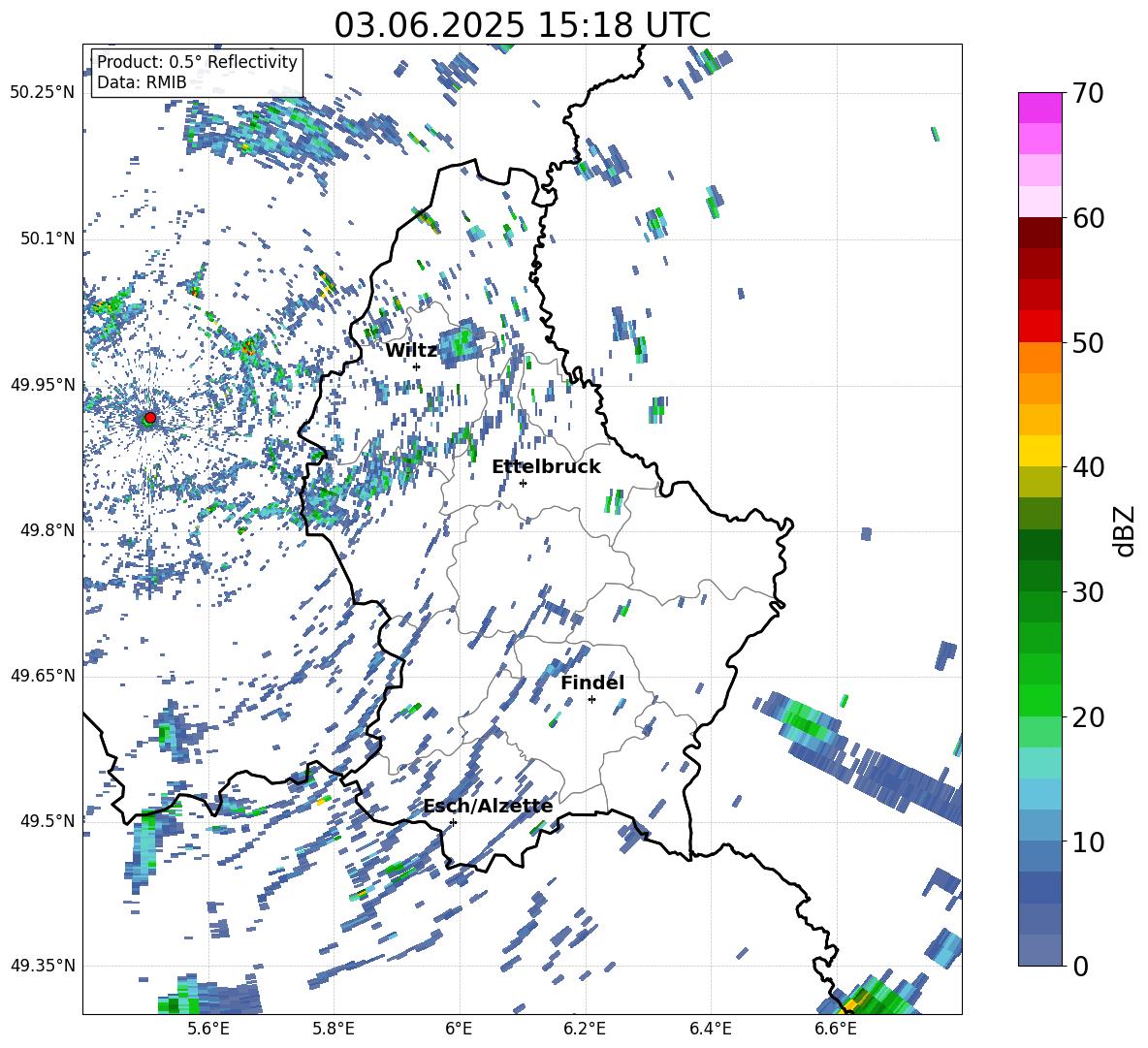Click the 30 colorbar tick label

click(1089, 592)
